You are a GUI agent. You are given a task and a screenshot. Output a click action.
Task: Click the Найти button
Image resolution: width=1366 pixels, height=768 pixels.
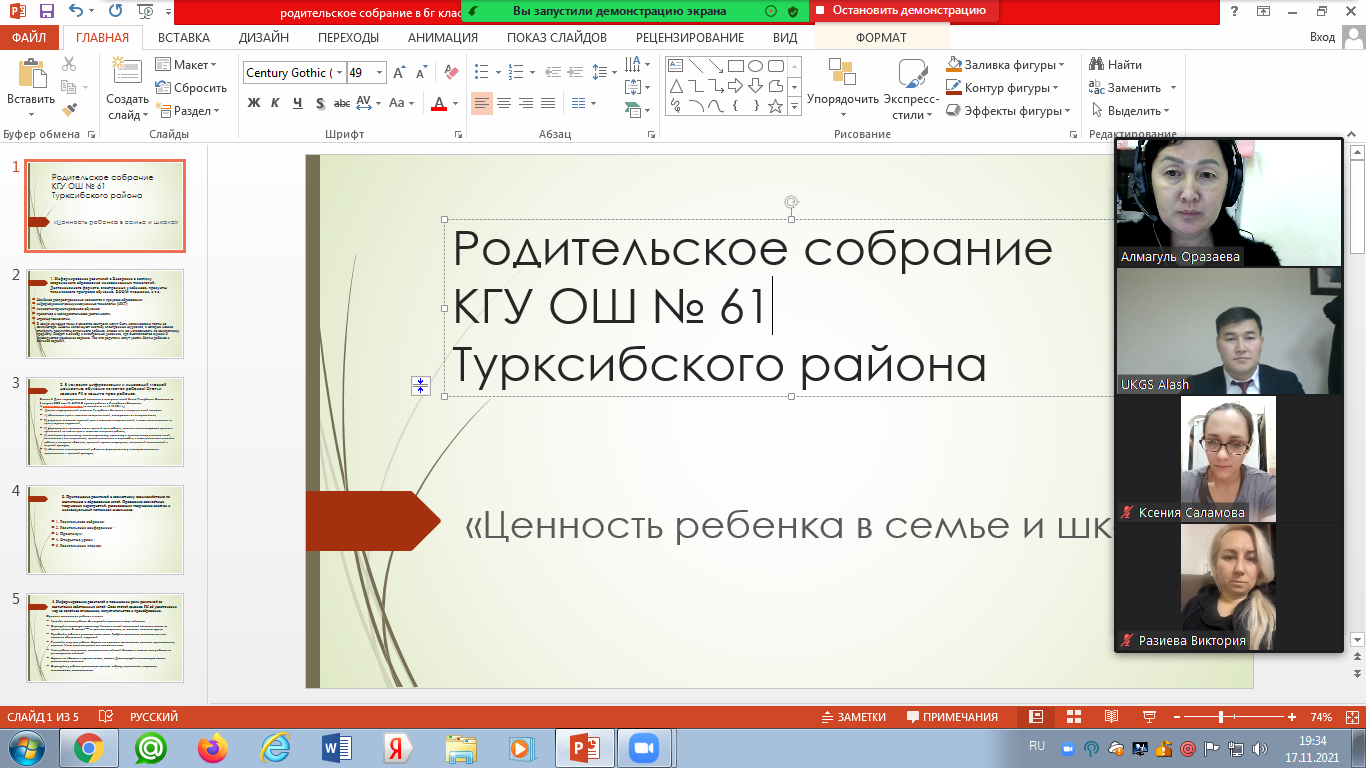pos(1116,65)
